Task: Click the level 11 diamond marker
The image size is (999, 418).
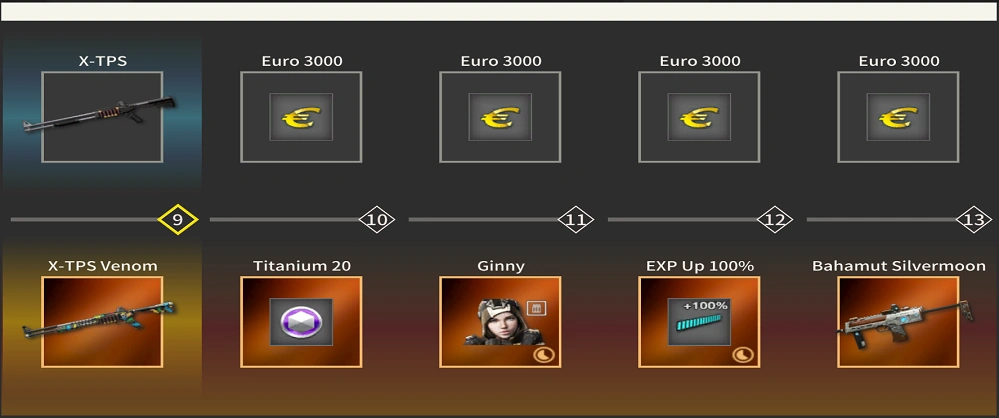Action: coord(576,220)
